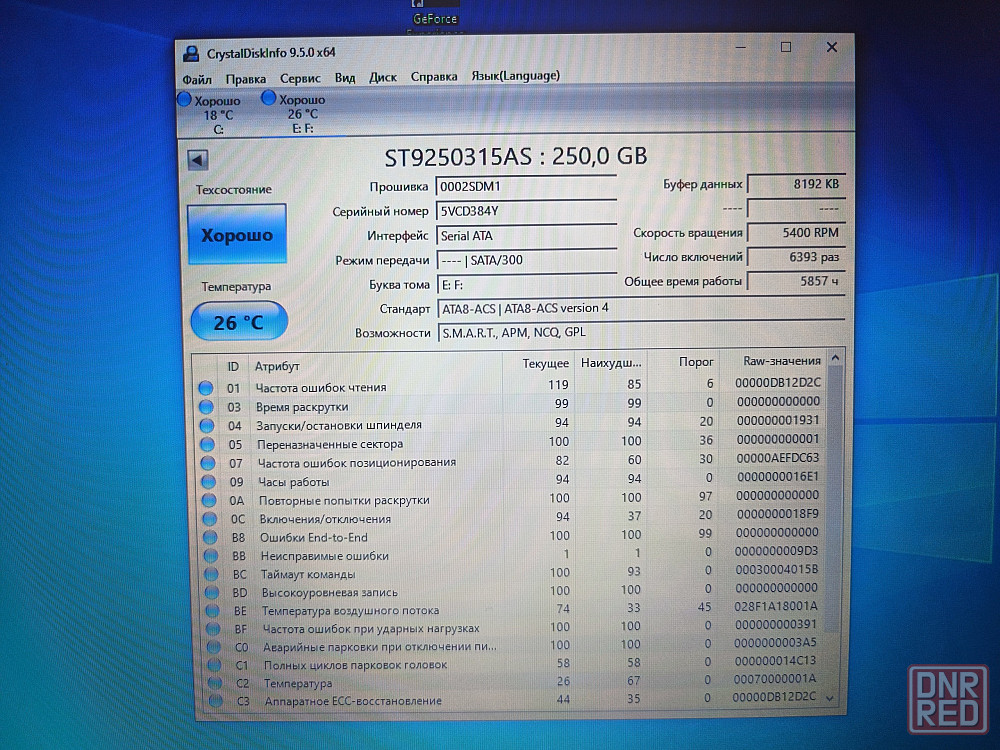This screenshot has width=1000, height=750.
Task: Click status icon for Часы работы
Action: tap(209, 482)
